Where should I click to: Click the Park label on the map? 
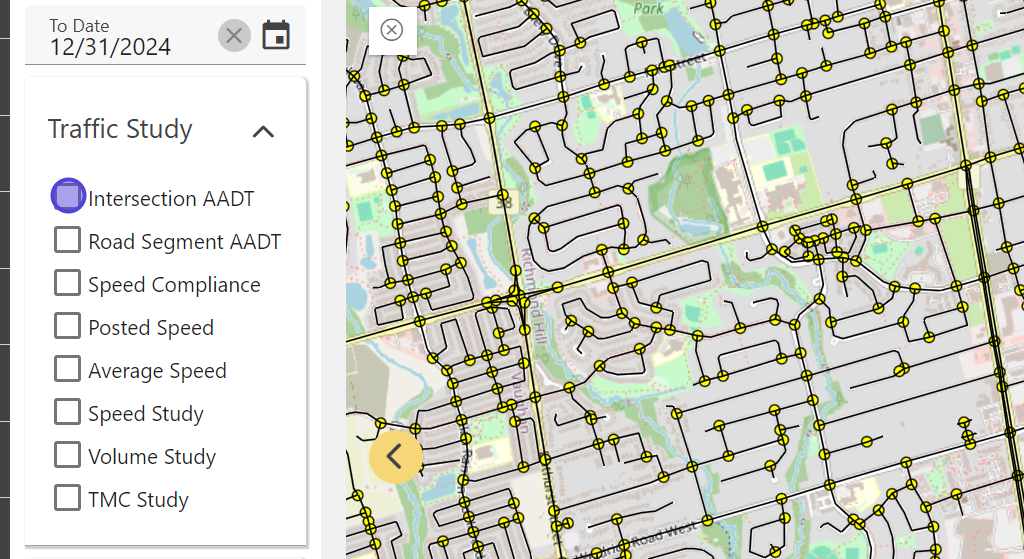coord(649,8)
